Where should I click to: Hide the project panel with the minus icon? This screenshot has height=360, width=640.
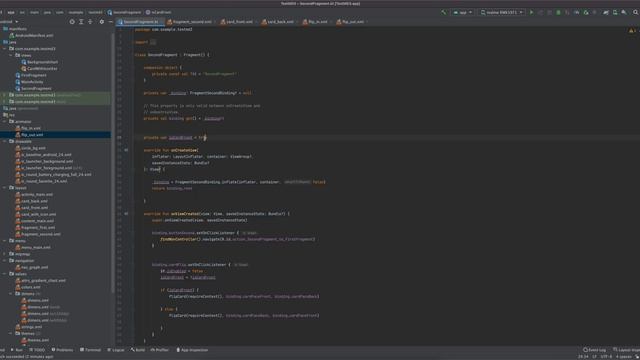(111, 22)
